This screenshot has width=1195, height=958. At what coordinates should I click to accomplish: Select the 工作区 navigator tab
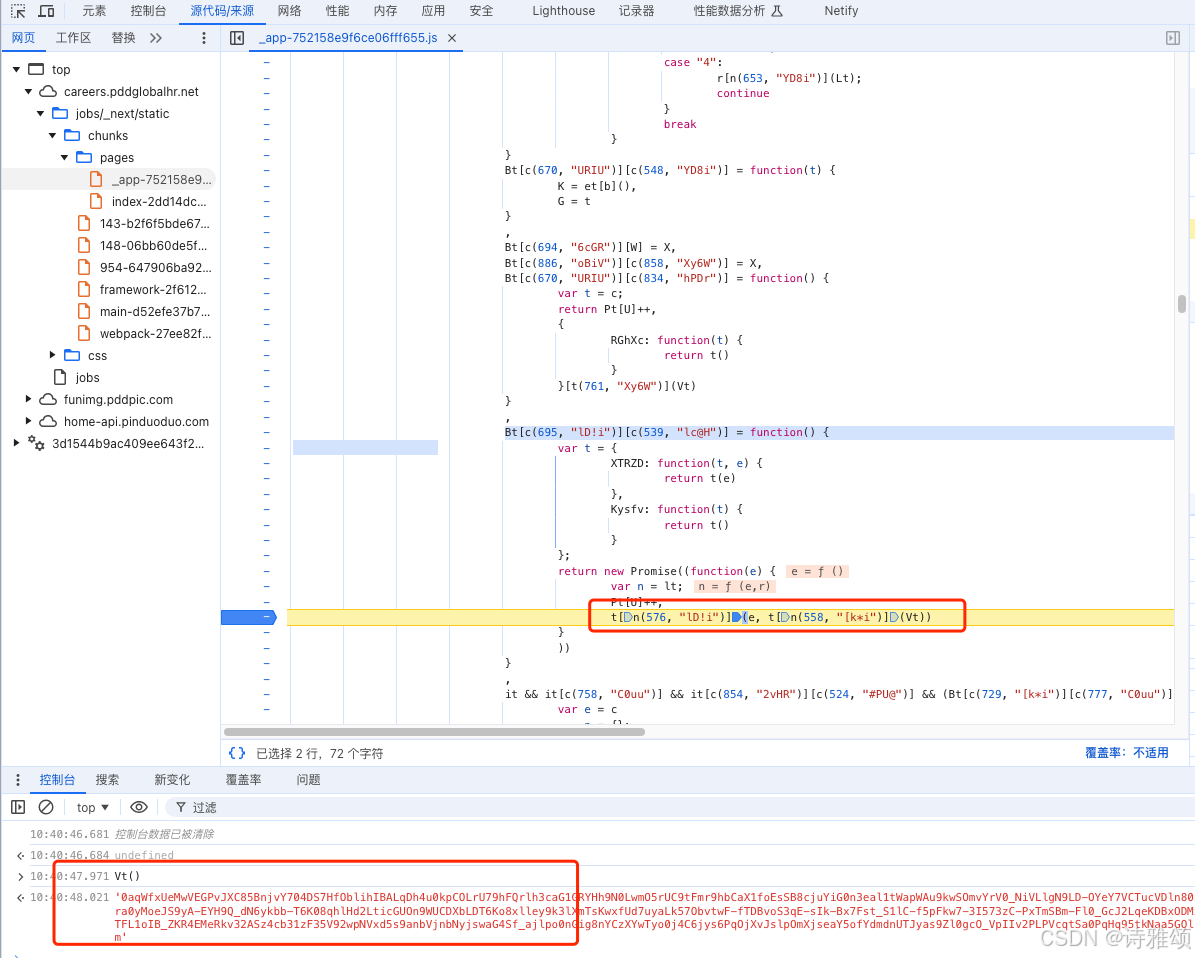point(73,38)
